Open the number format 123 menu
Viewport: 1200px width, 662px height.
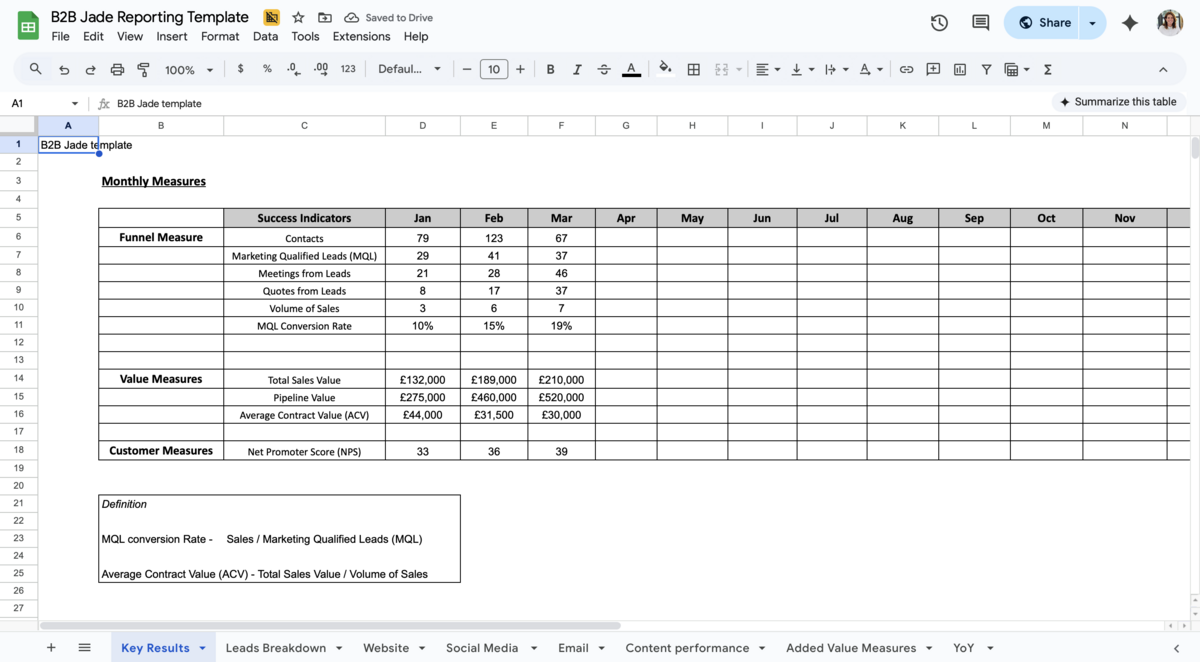click(x=348, y=69)
